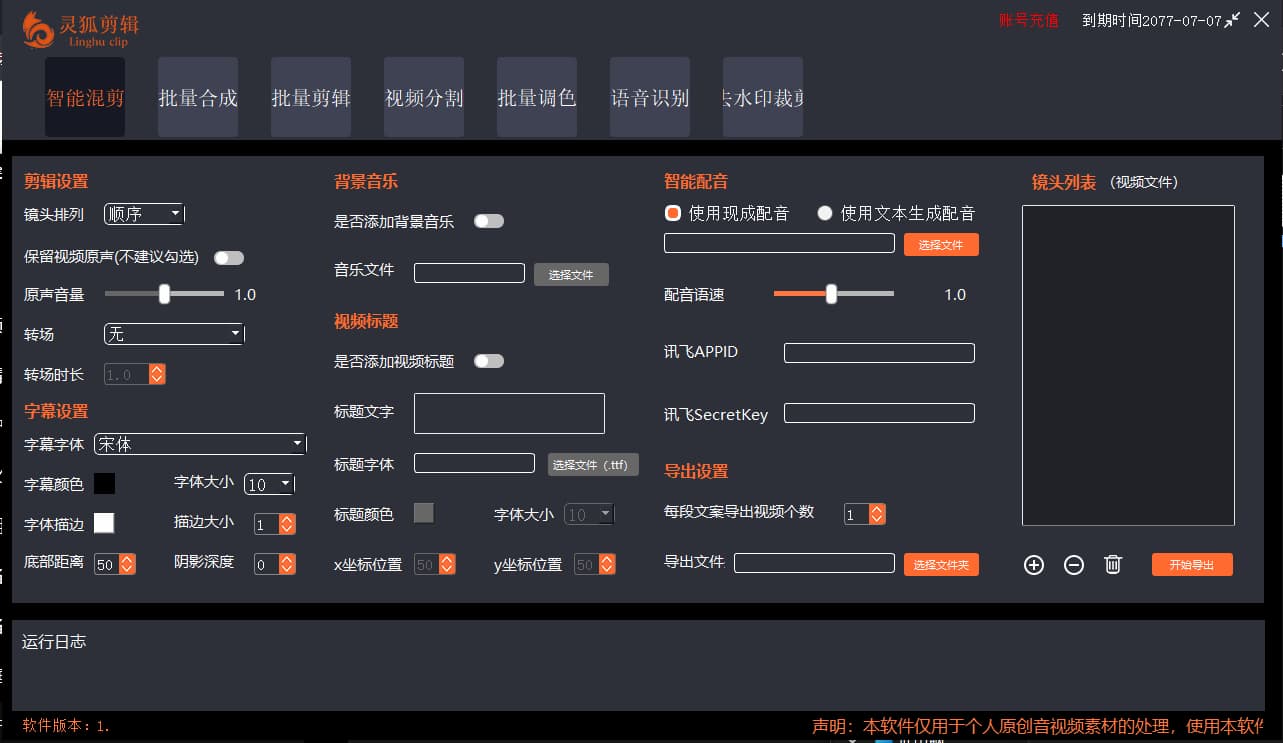Enable 保留视频原声 toggle

click(x=229, y=257)
